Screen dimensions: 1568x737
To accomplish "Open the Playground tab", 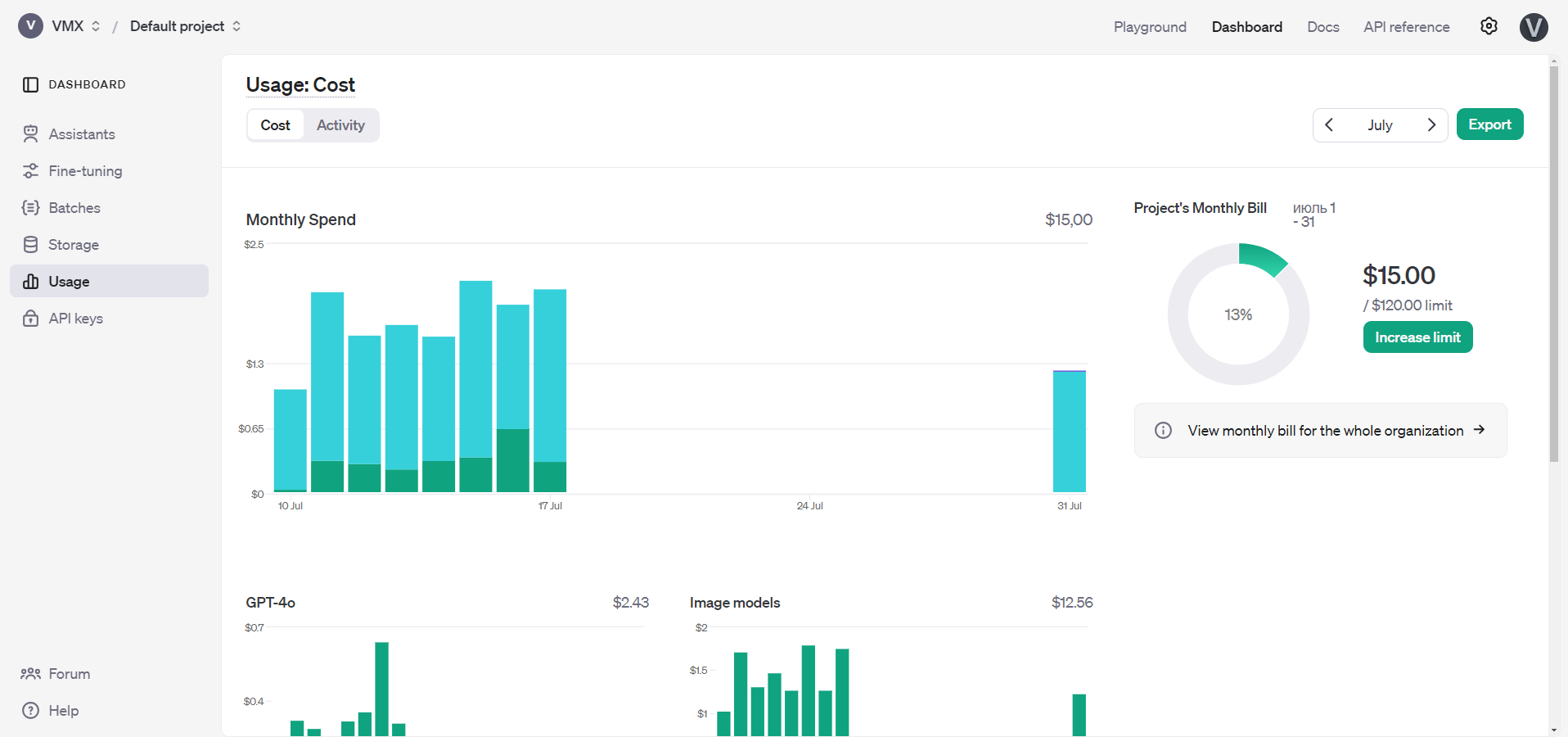I will (x=1149, y=27).
